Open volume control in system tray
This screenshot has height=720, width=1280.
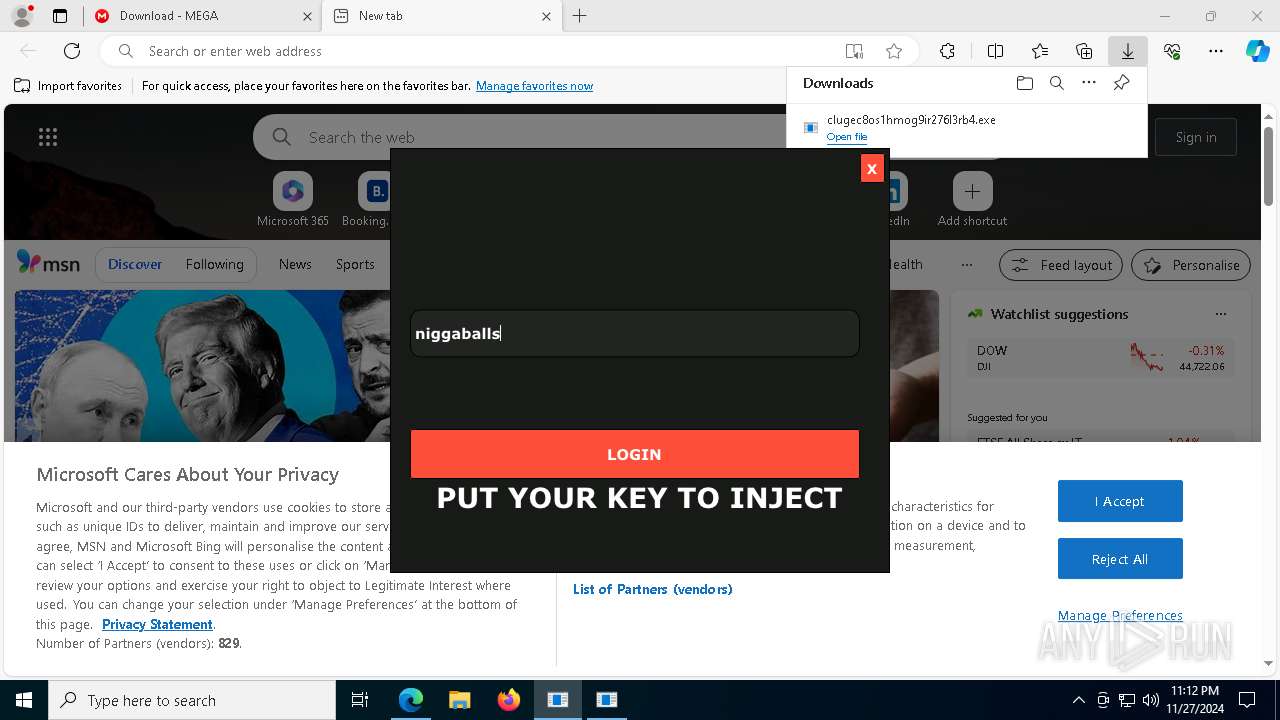click(1150, 700)
